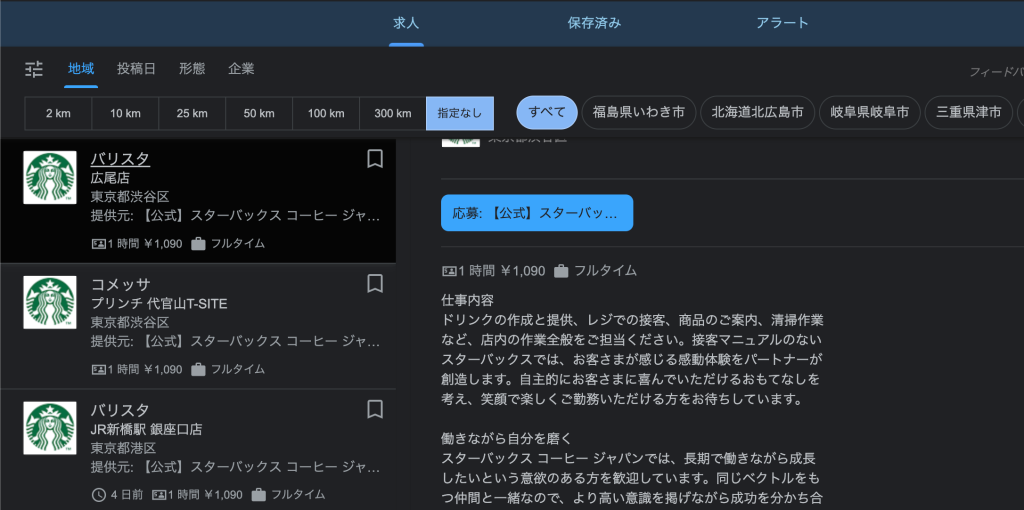
Task: Click 東京都港区 location text
Action: (123, 449)
